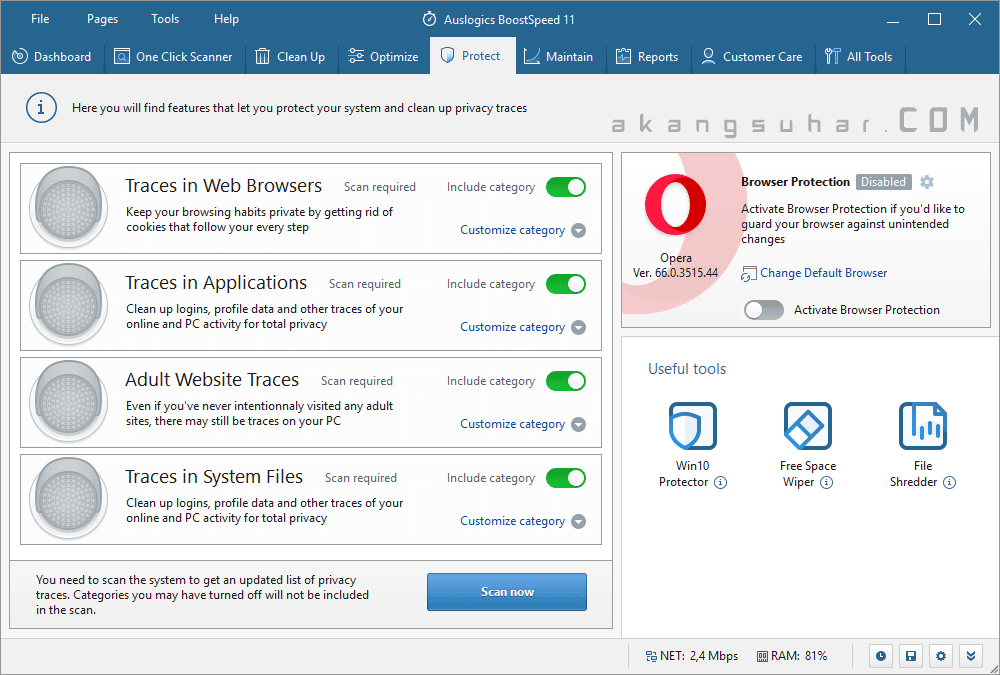
Task: Open settings gear in status bar
Action: point(941,655)
